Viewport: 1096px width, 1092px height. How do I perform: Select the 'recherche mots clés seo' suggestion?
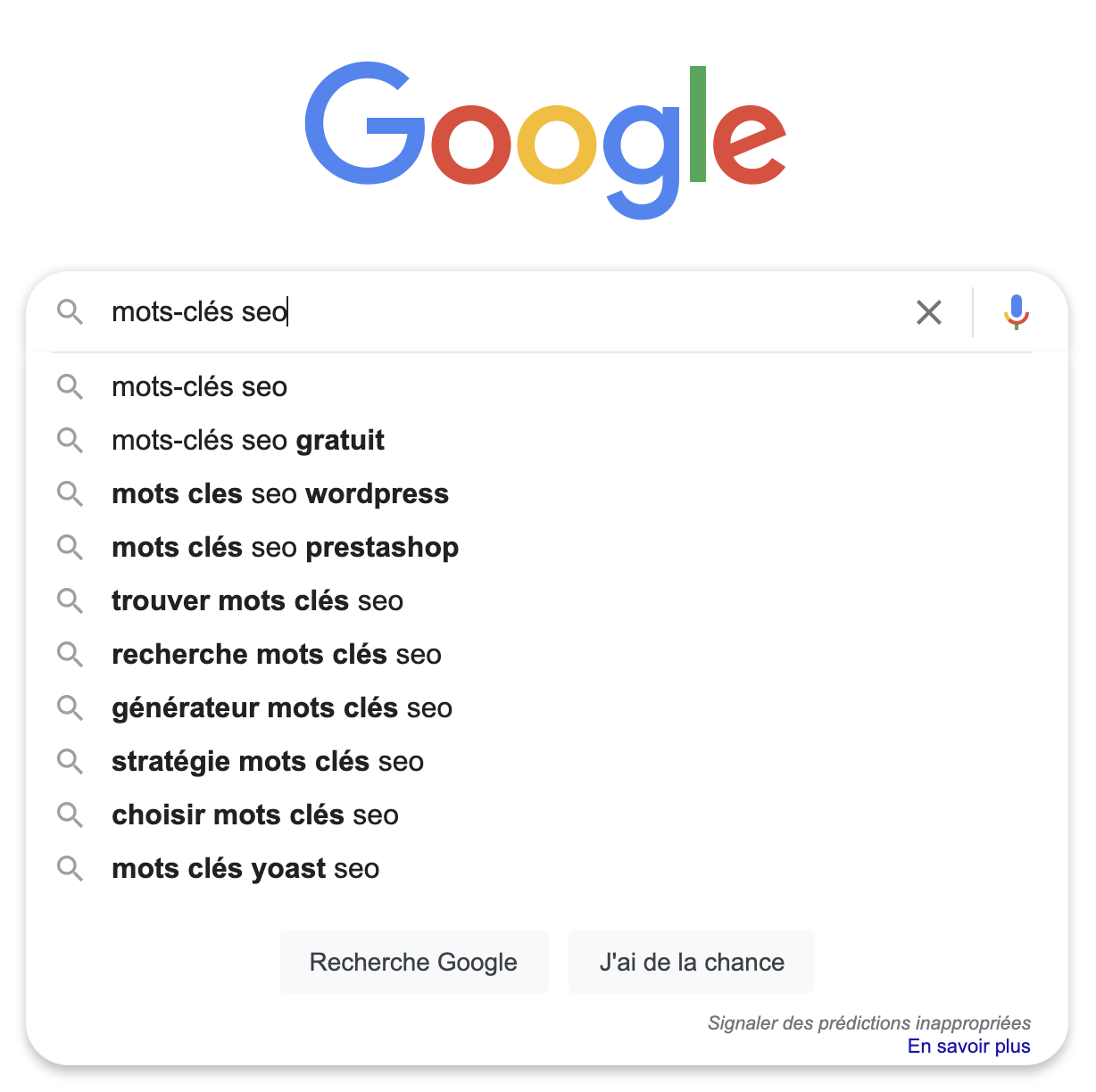(x=277, y=654)
